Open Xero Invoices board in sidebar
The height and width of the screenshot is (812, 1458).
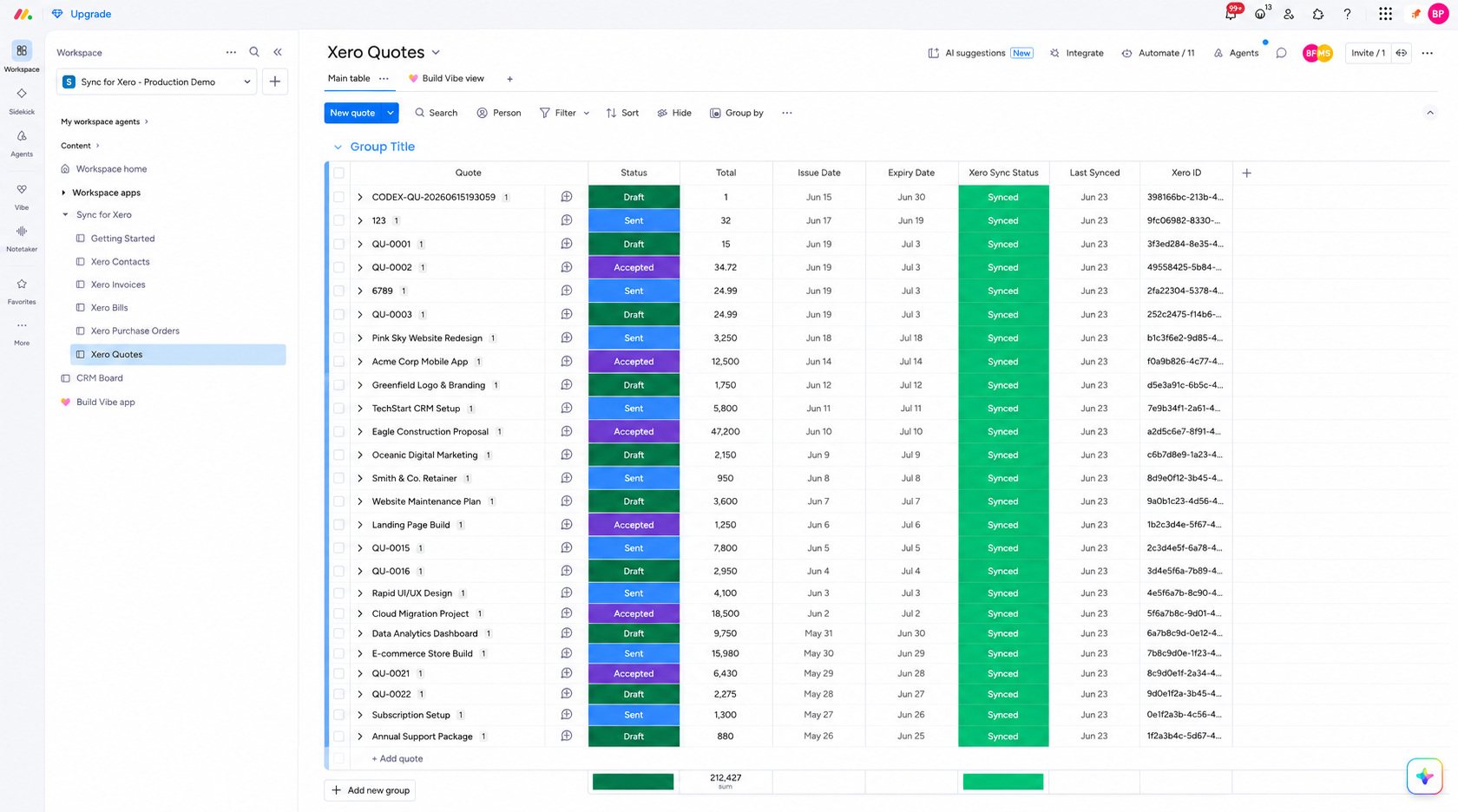(118, 285)
